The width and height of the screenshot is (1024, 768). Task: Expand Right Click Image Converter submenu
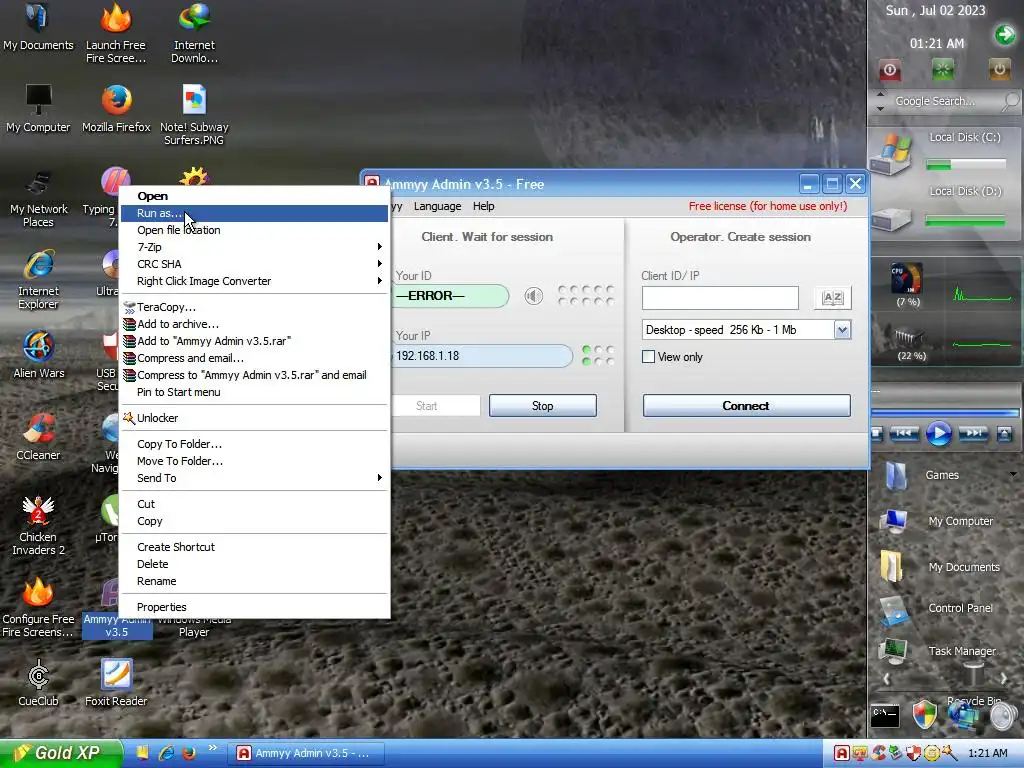tap(255, 281)
